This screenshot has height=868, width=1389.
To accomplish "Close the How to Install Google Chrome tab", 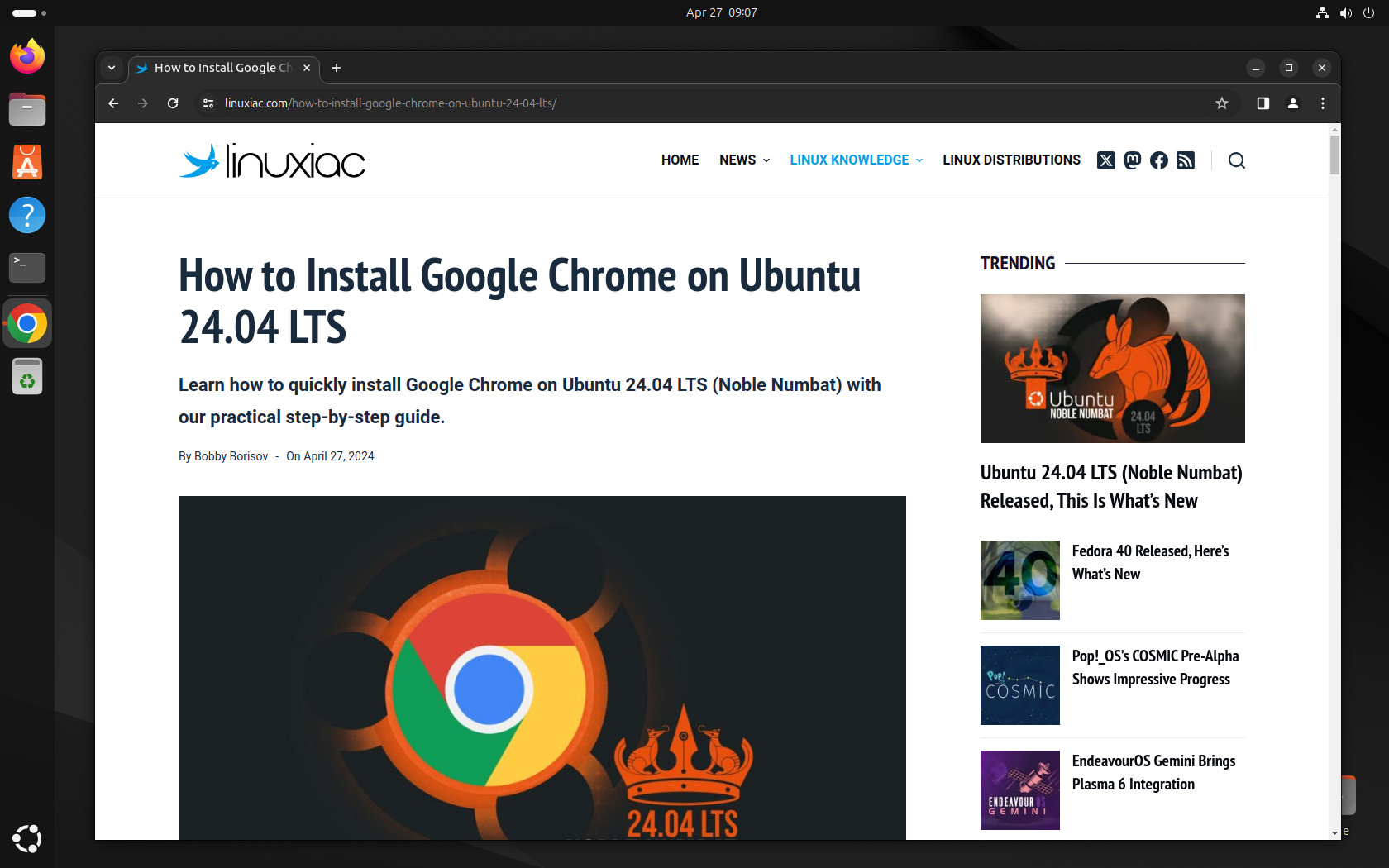I will tap(307, 68).
